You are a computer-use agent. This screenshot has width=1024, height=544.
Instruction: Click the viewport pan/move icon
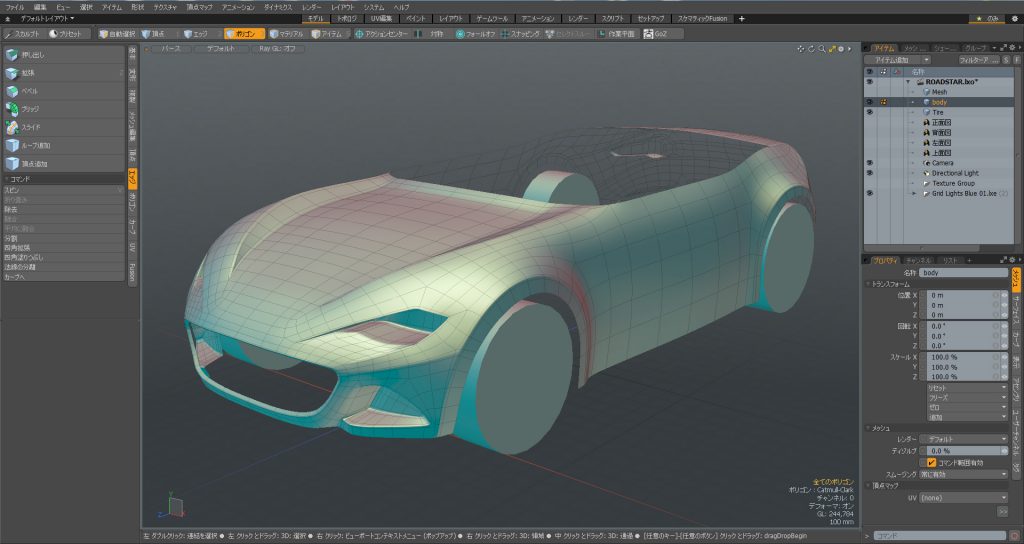(x=801, y=49)
